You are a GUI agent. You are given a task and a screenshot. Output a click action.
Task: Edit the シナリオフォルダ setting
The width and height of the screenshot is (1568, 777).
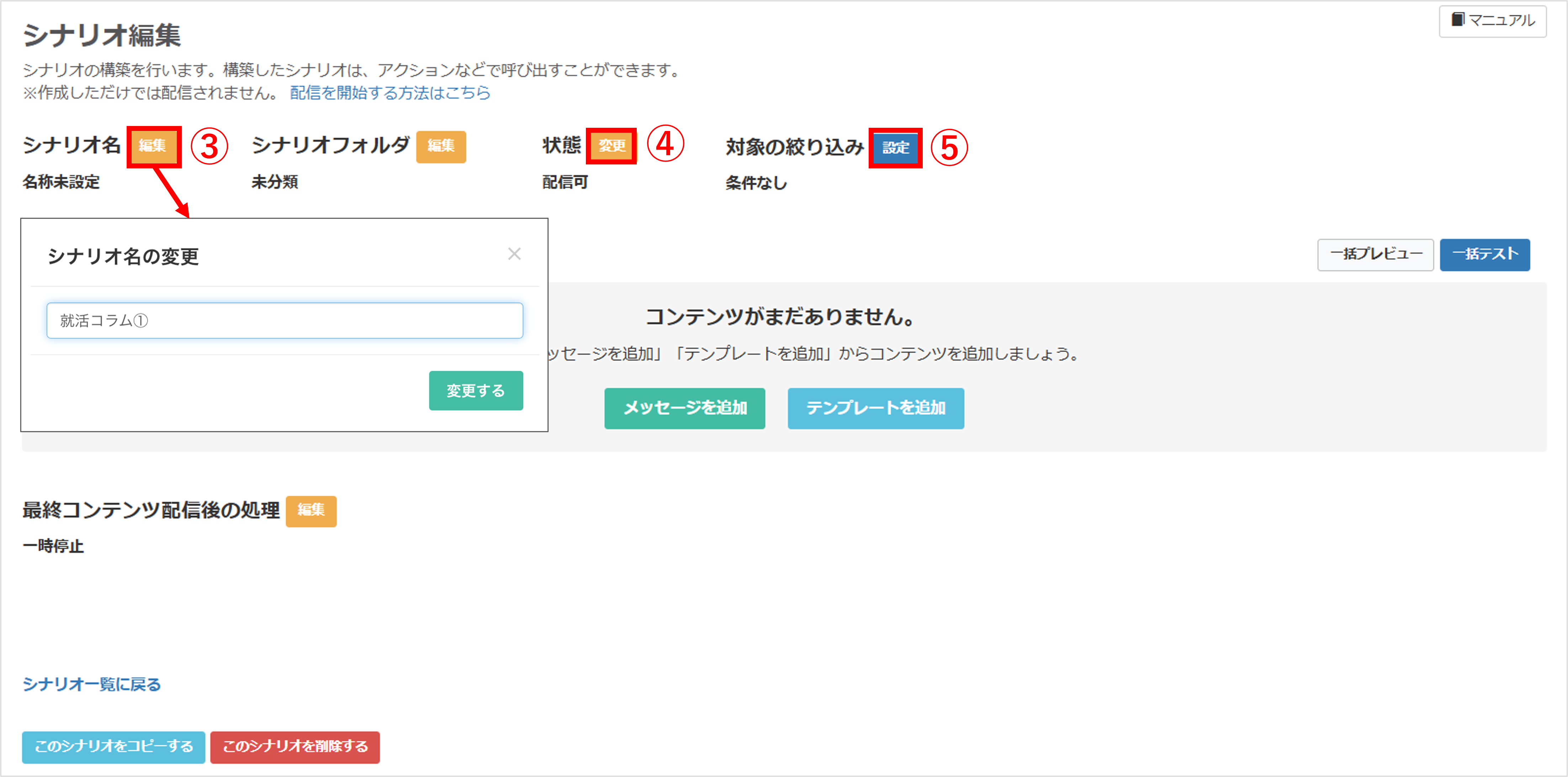pos(441,146)
